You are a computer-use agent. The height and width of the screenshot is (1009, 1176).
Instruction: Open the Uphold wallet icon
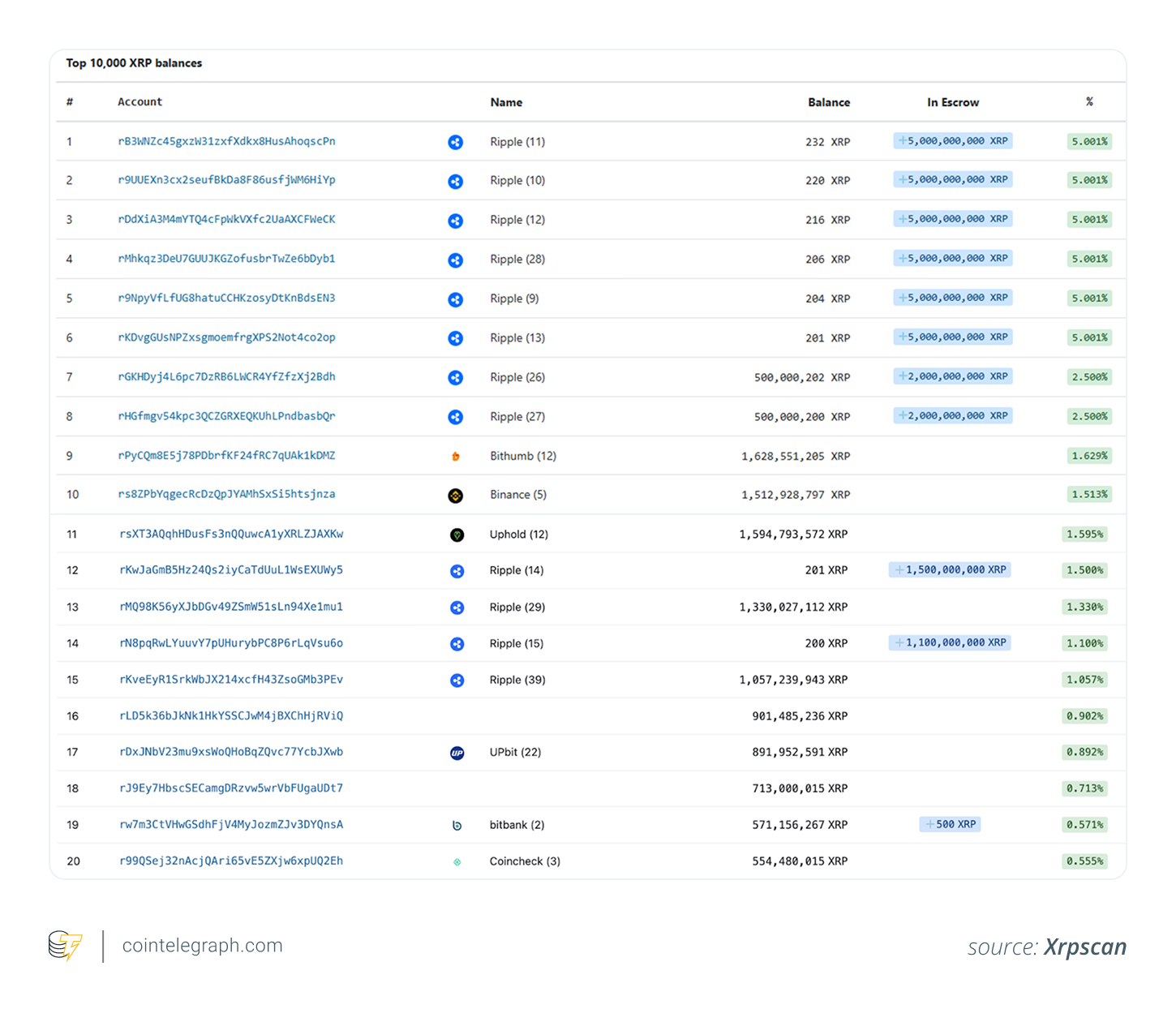pos(457,535)
